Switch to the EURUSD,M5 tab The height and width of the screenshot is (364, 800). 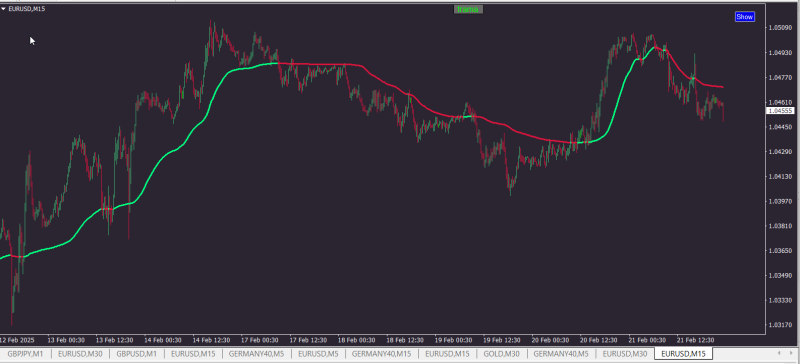pos(318,353)
